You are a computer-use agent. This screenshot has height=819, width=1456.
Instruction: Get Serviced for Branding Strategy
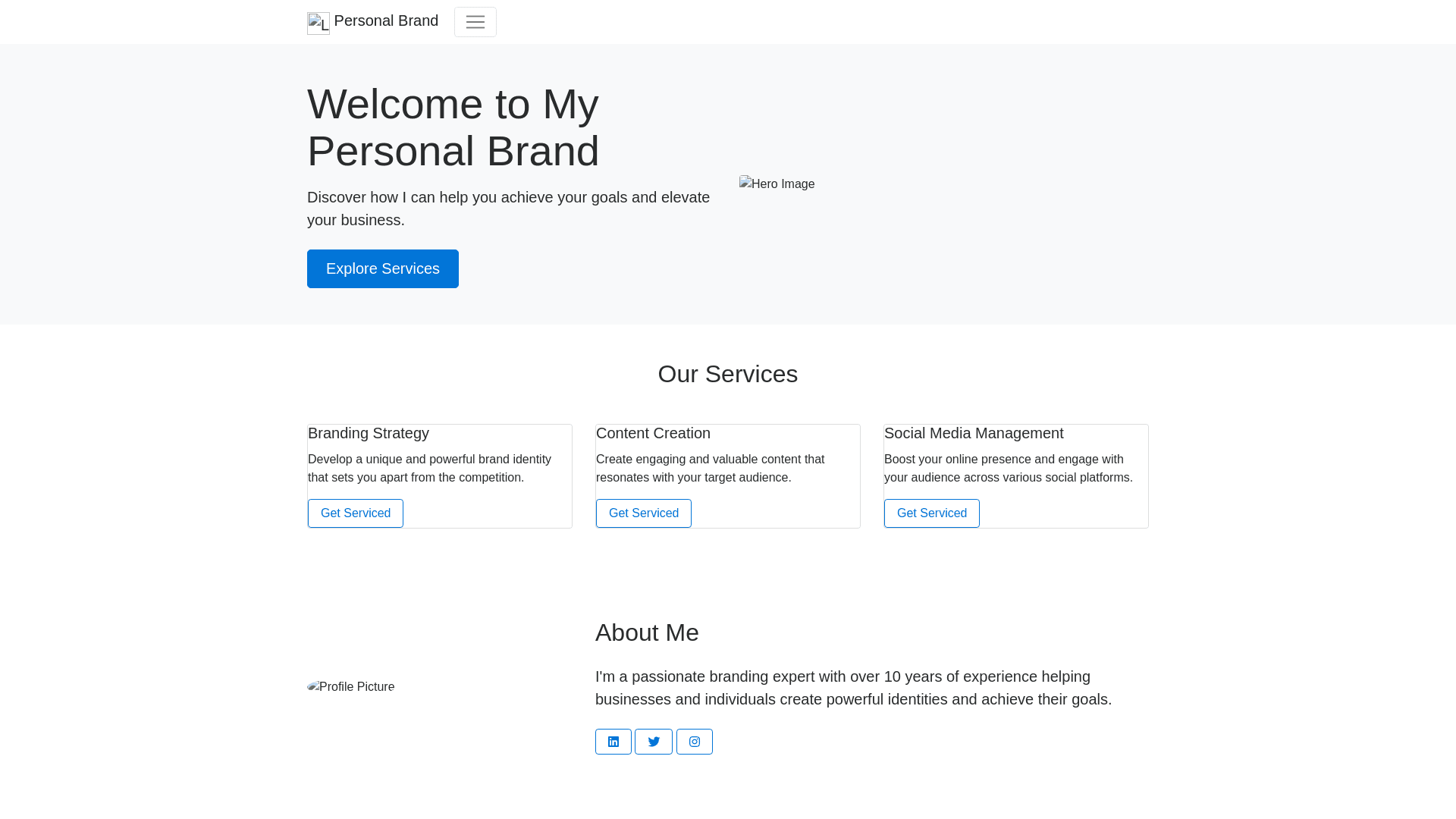click(356, 513)
